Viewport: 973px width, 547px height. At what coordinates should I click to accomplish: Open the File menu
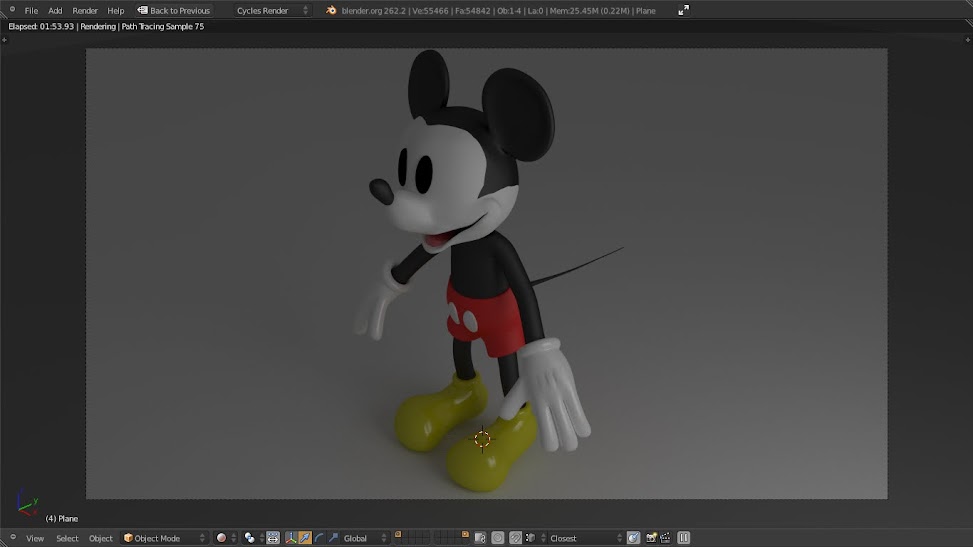click(x=31, y=10)
